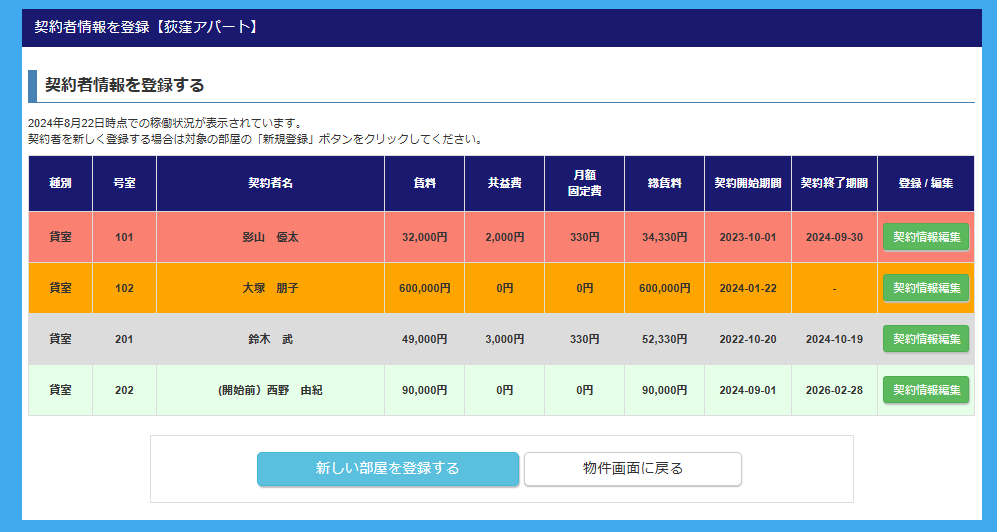The width and height of the screenshot is (997, 532).
Task: Click the 契約者情報を登録する section heading
Action: (x=125, y=86)
